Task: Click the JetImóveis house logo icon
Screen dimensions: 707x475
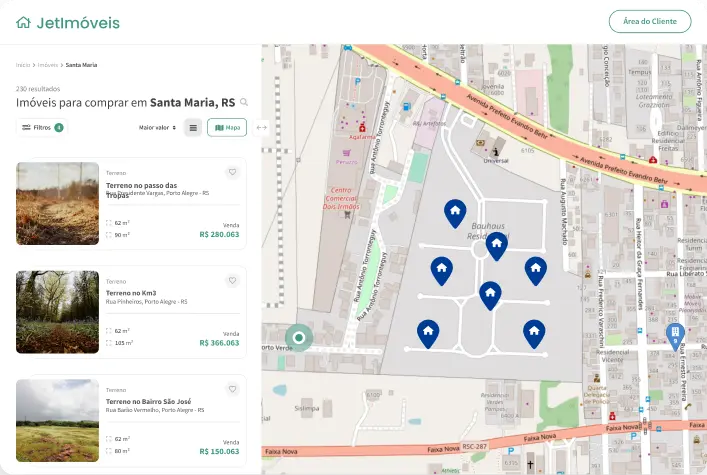Action: [23, 23]
